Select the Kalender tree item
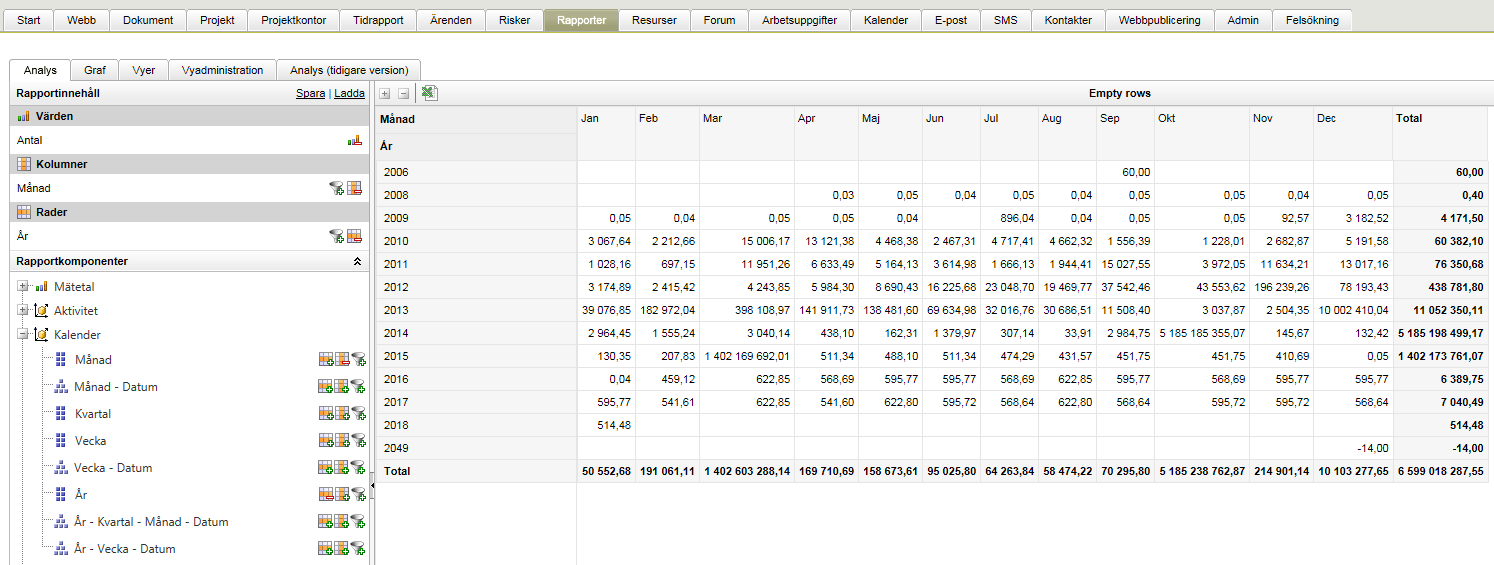 click(x=77, y=335)
